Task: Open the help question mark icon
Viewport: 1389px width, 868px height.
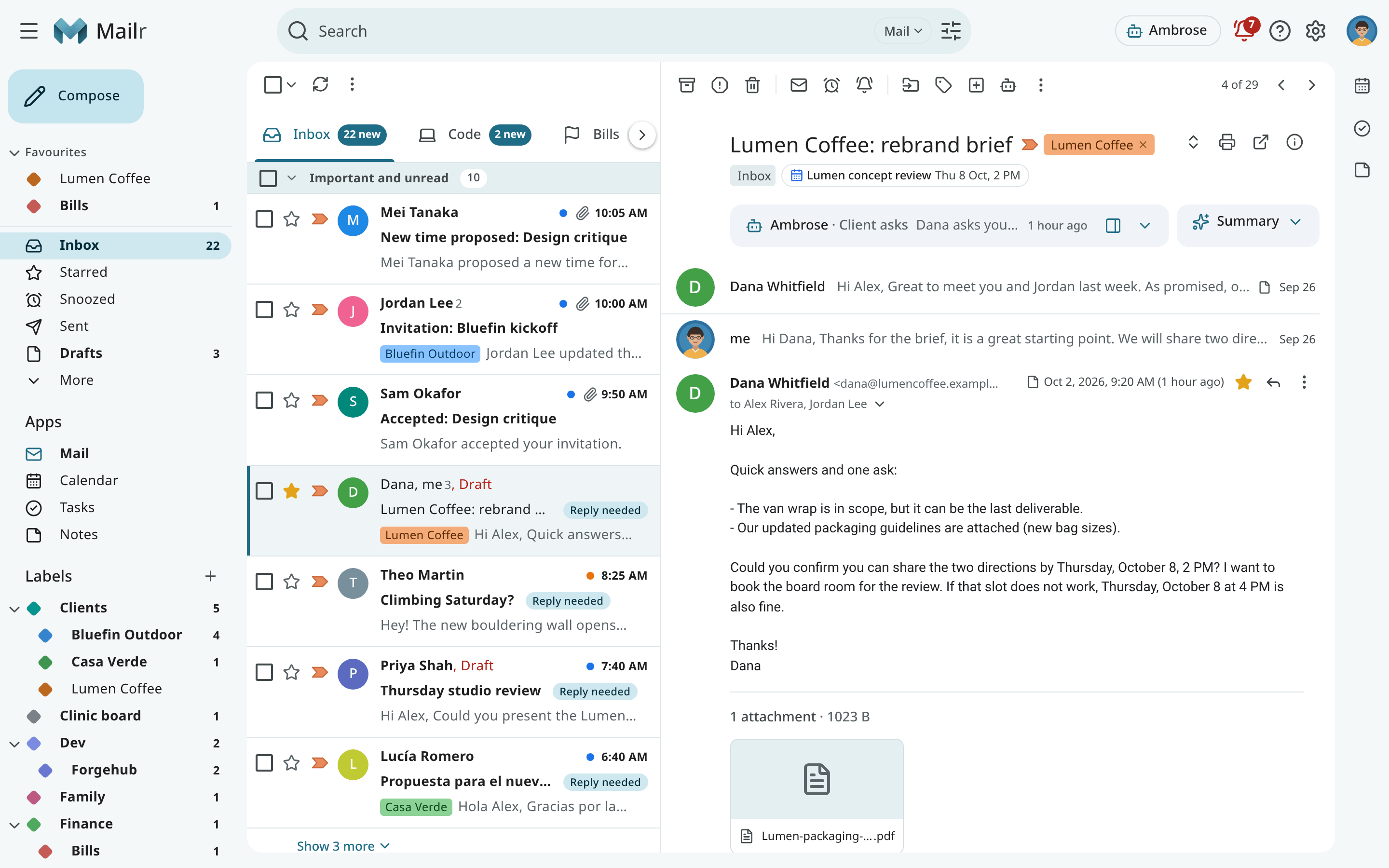Action: [1280, 31]
